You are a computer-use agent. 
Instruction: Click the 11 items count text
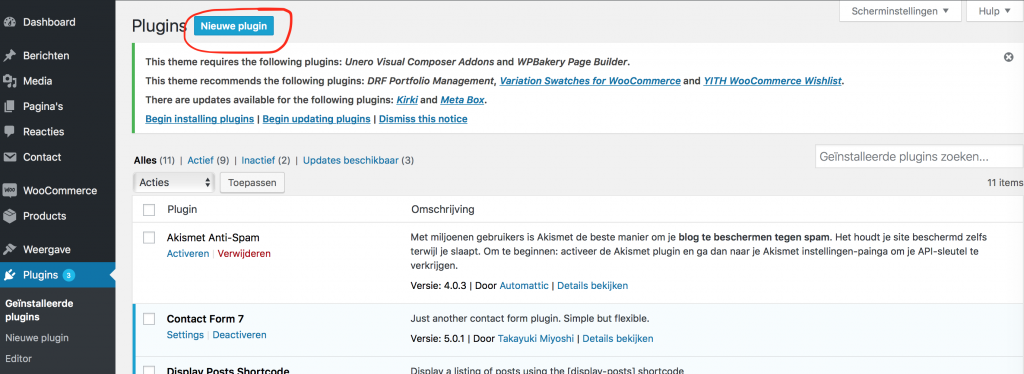tap(1004, 183)
